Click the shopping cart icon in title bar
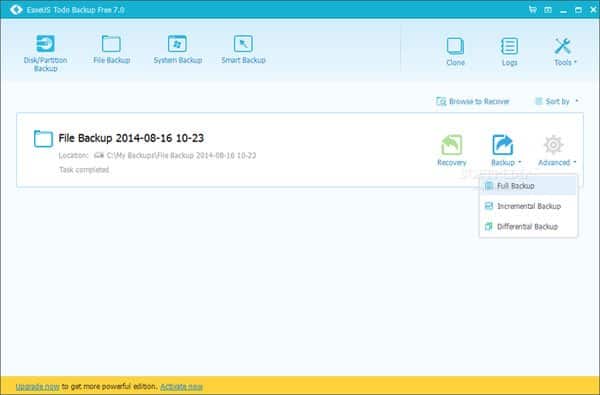This screenshot has width=600, height=395. [x=532, y=10]
